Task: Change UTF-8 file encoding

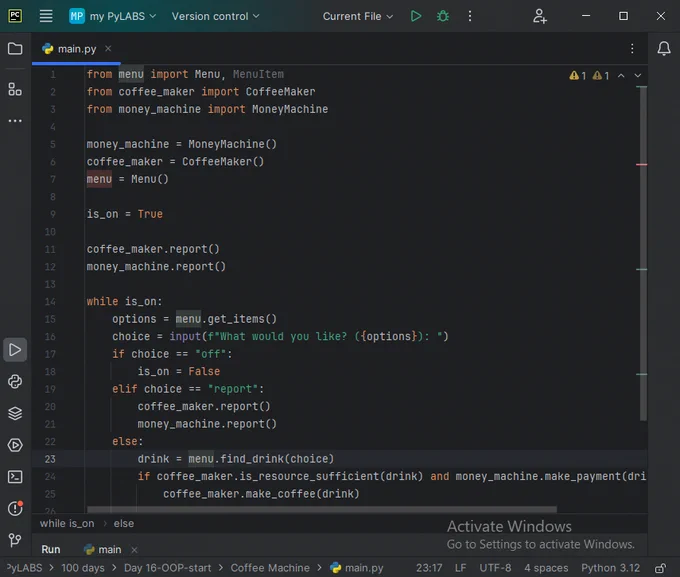Action: pos(495,568)
